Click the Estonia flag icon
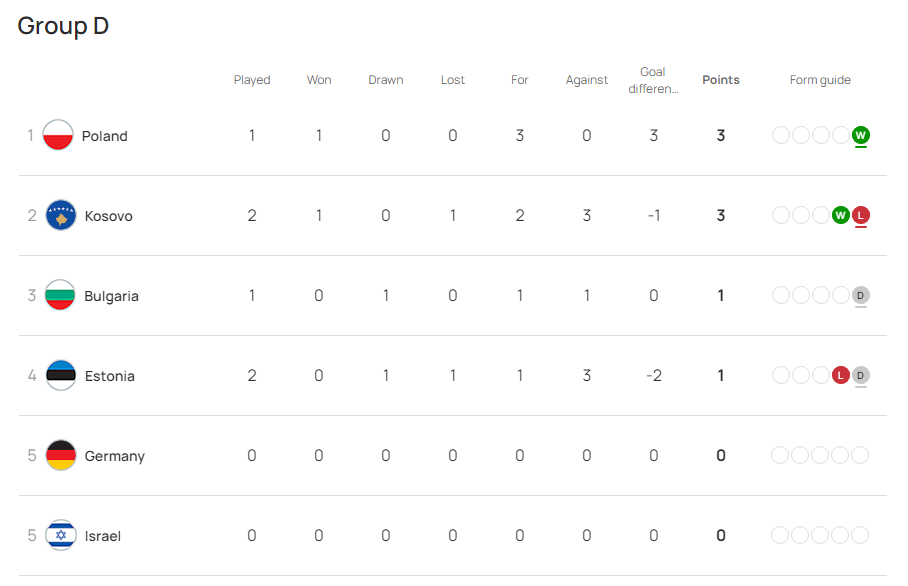908x586 pixels. point(61,375)
